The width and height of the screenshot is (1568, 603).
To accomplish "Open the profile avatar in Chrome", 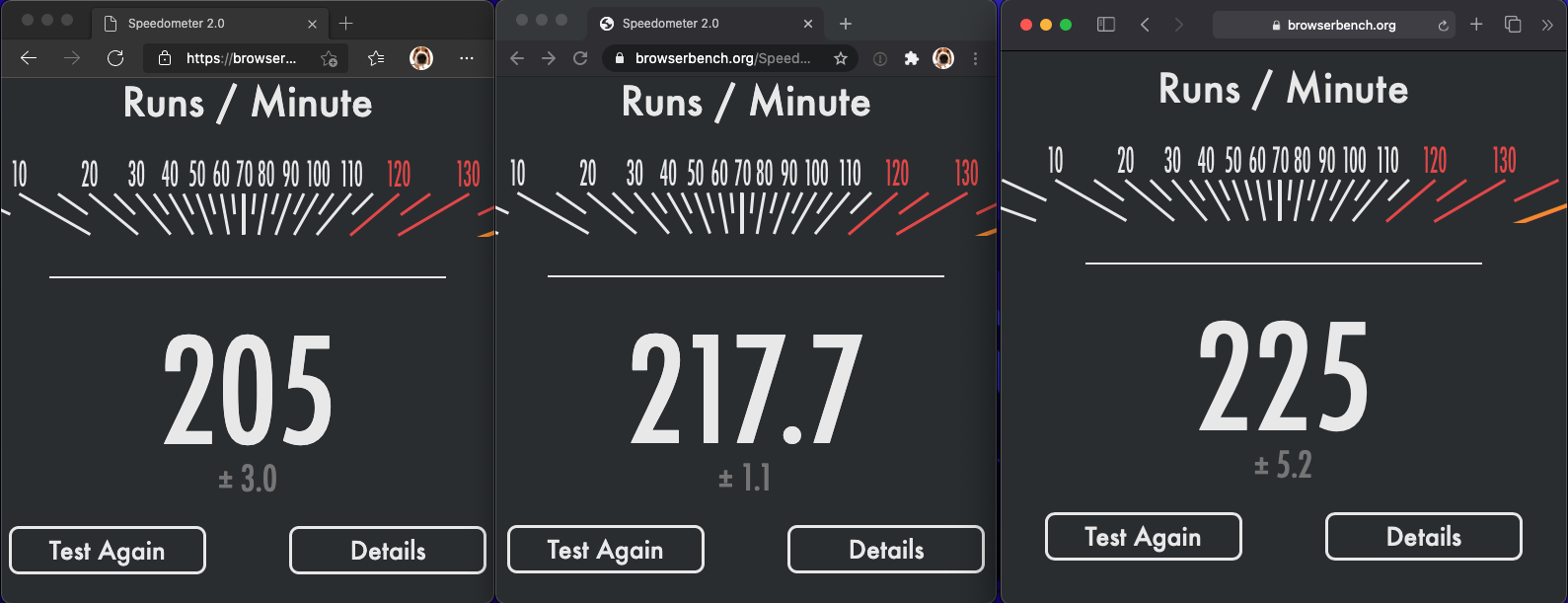I will [x=943, y=58].
